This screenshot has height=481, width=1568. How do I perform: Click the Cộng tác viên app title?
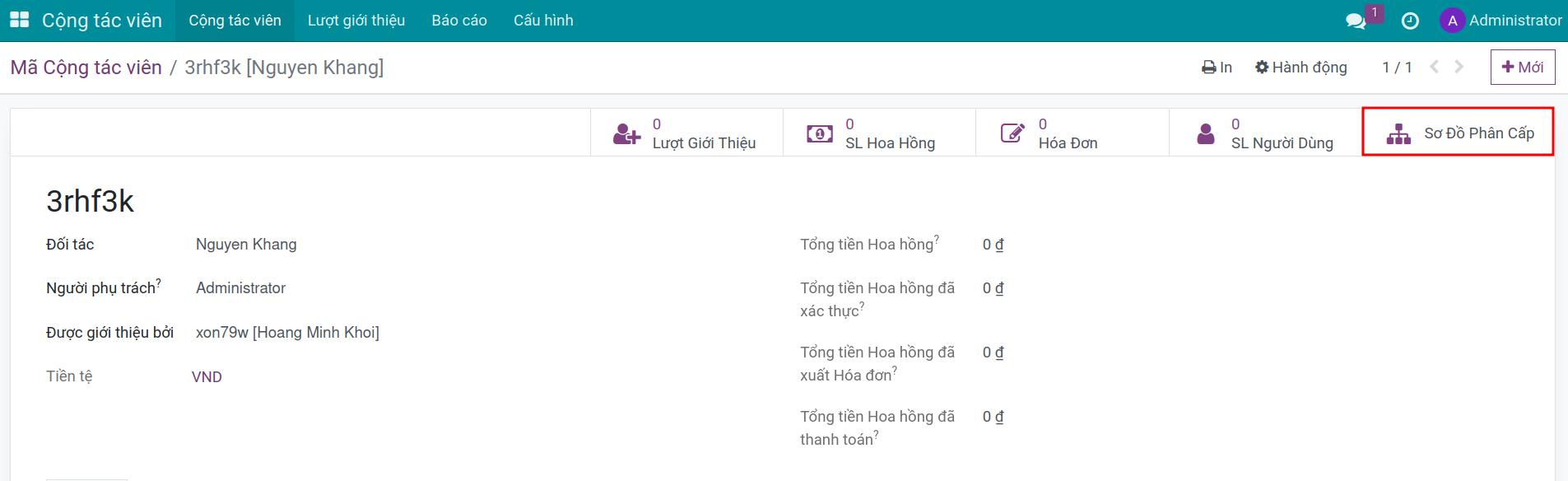[102, 21]
